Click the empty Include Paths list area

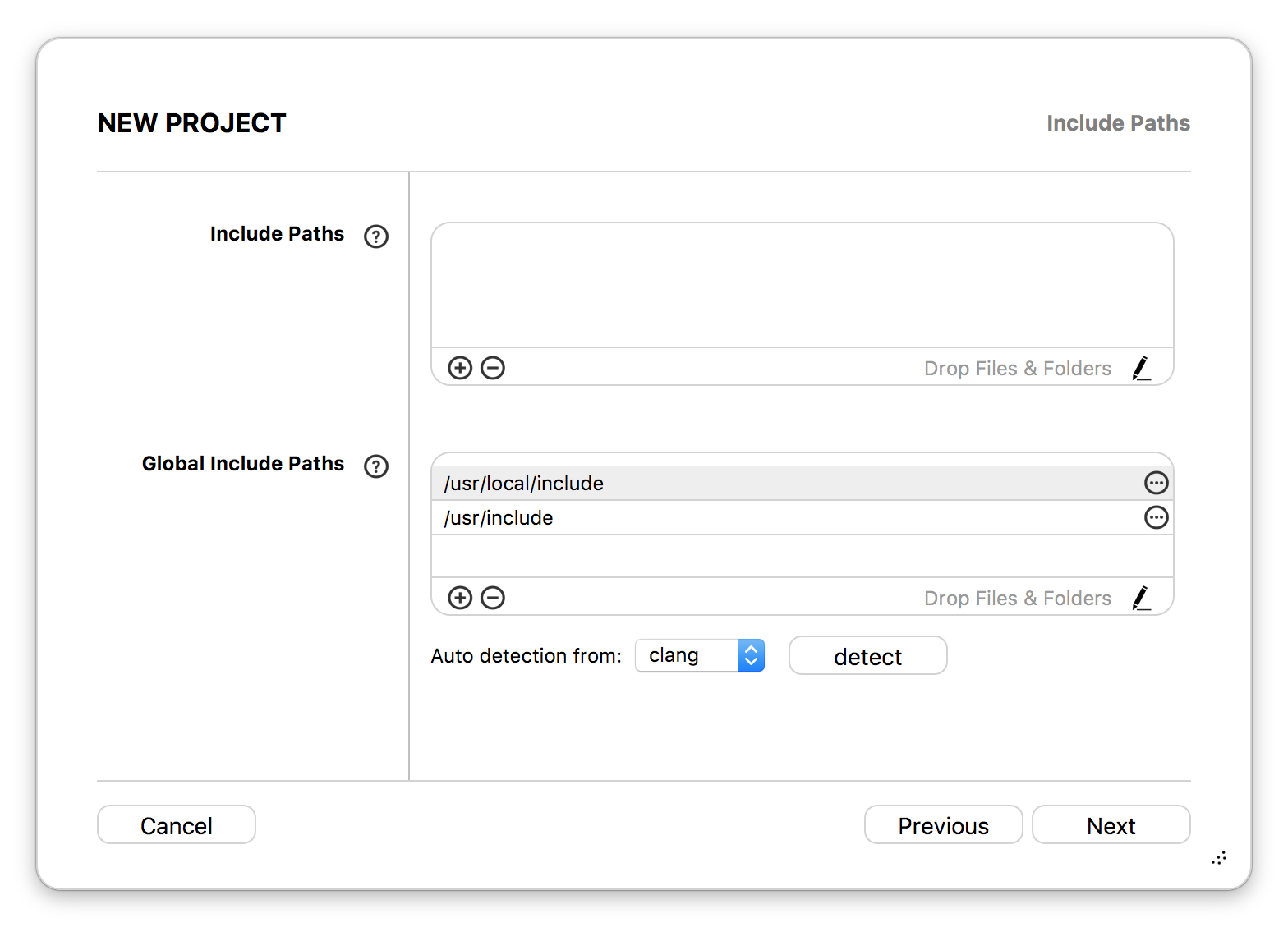tap(803, 285)
